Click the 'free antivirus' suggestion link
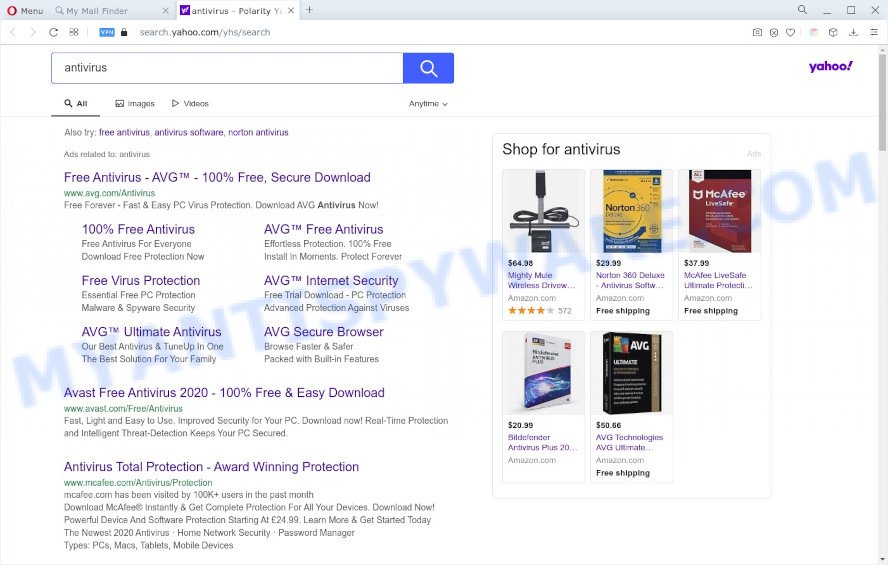 (x=124, y=132)
